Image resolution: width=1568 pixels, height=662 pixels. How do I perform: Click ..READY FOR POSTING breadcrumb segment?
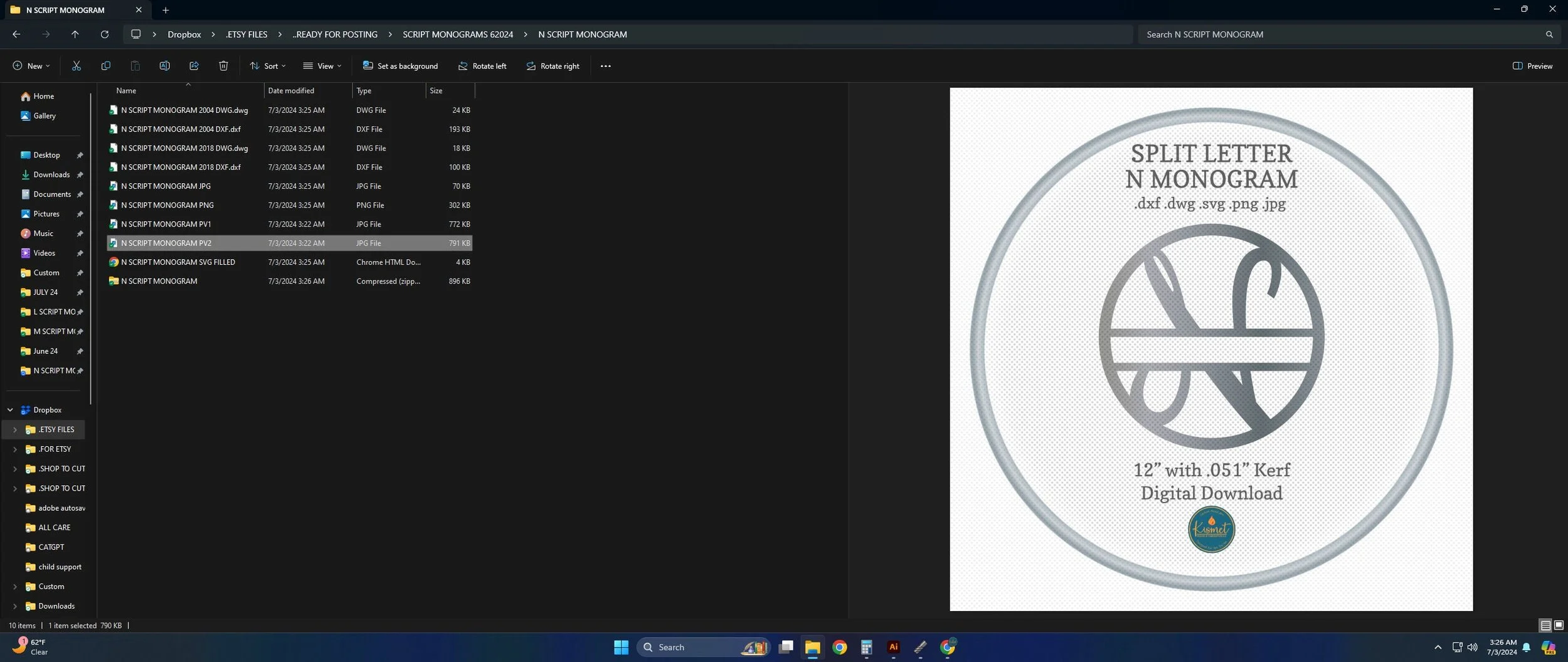click(335, 35)
